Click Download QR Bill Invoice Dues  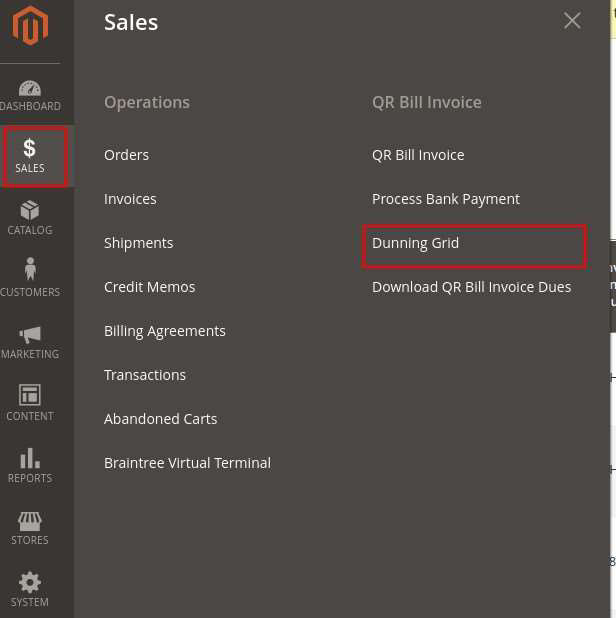[x=471, y=287]
